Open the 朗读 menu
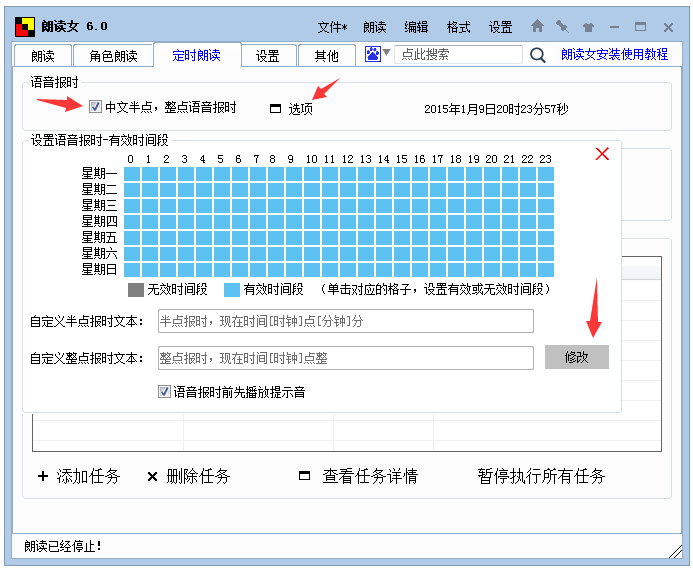693x568 pixels. tap(375, 27)
